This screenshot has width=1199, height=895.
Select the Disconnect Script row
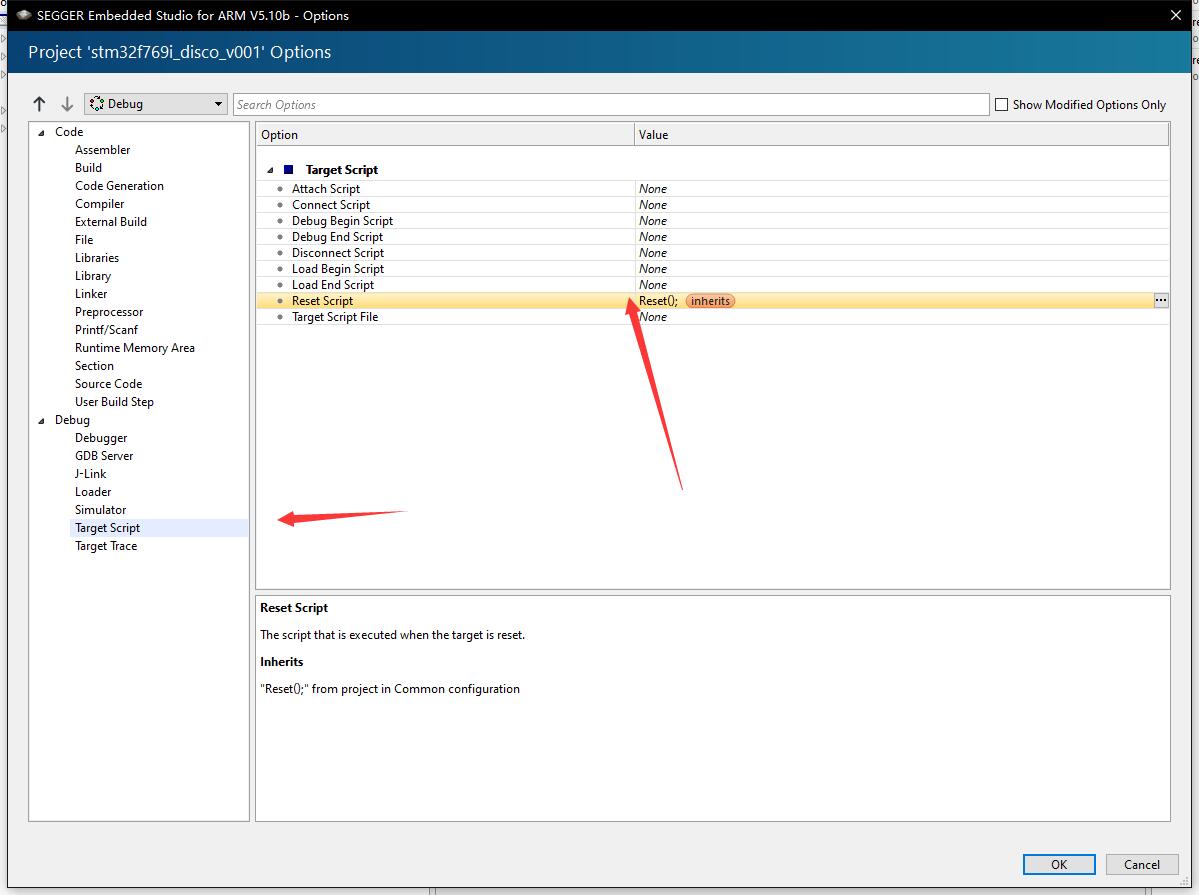tap(712, 253)
